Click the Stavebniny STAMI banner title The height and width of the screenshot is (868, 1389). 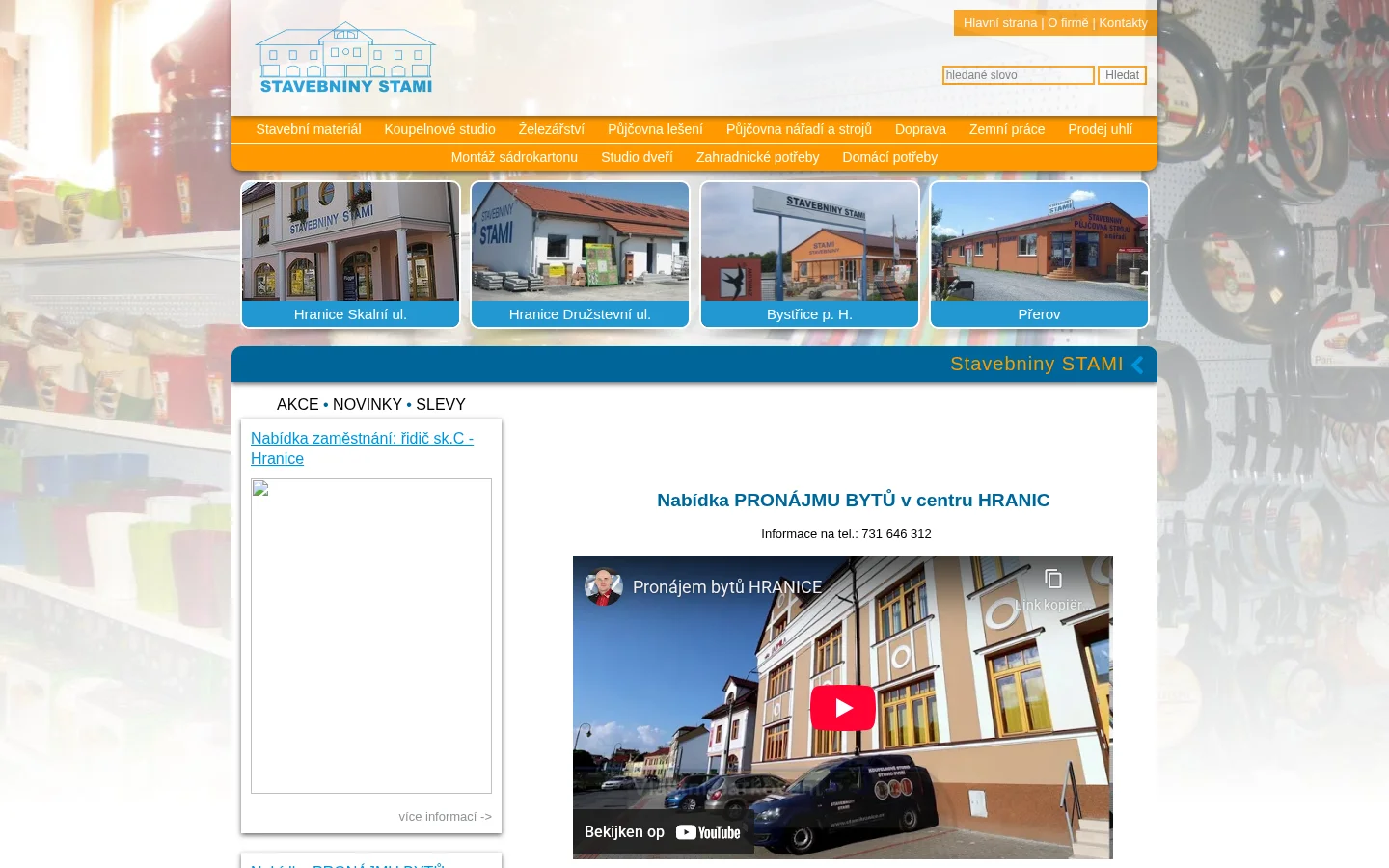(x=1037, y=364)
